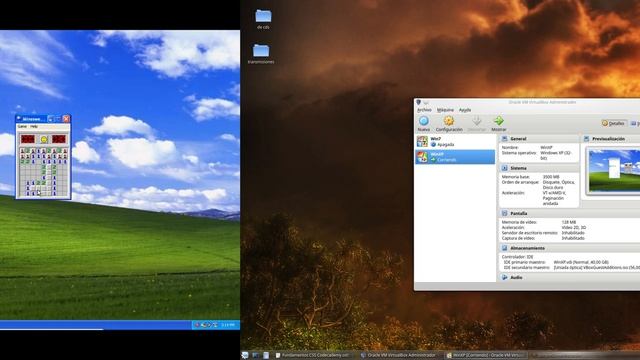Screen dimensions: 640x360
Task: Open the 'transmisiones' desktop folder
Action: pos(261,54)
